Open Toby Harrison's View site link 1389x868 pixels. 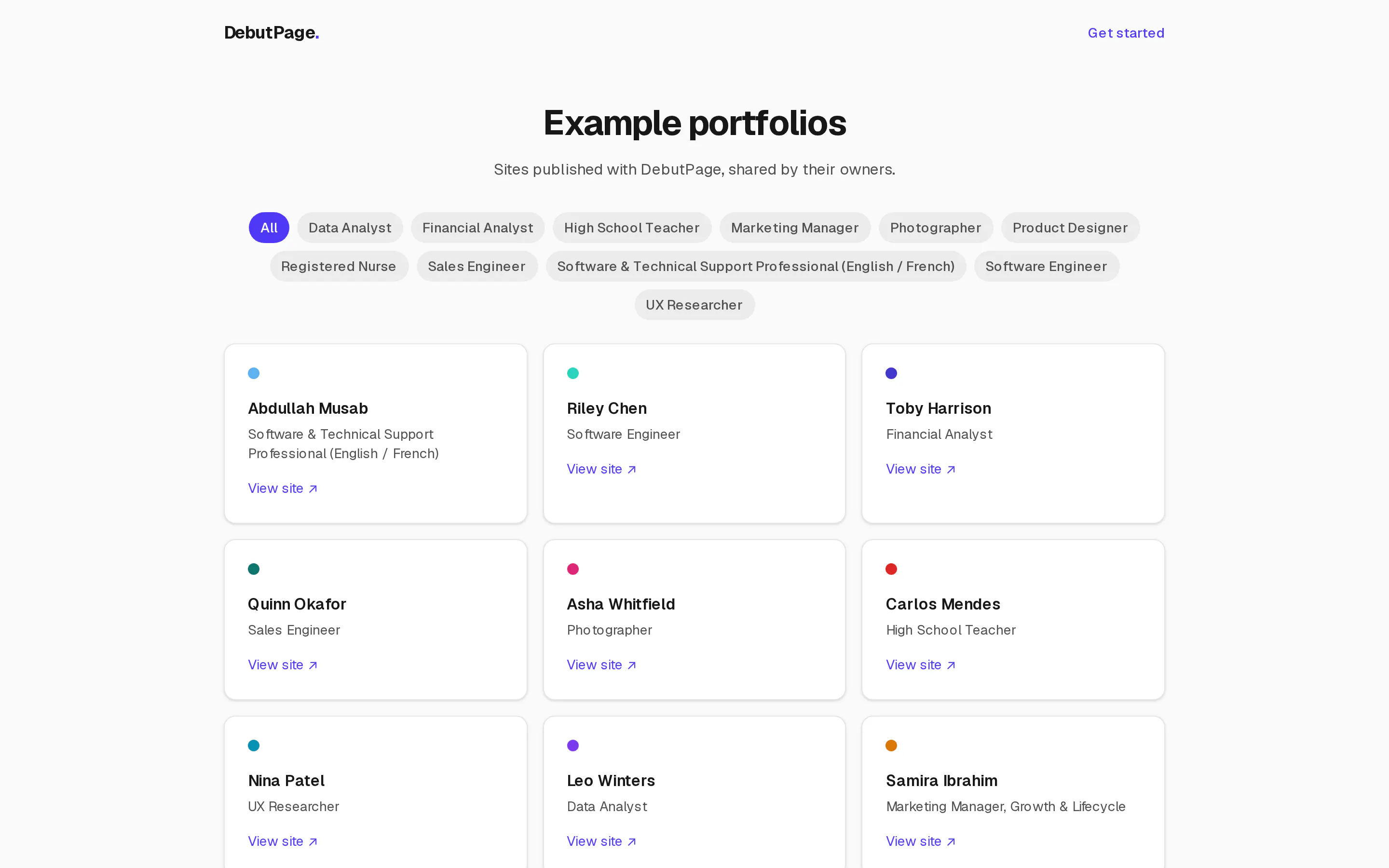[921, 469]
